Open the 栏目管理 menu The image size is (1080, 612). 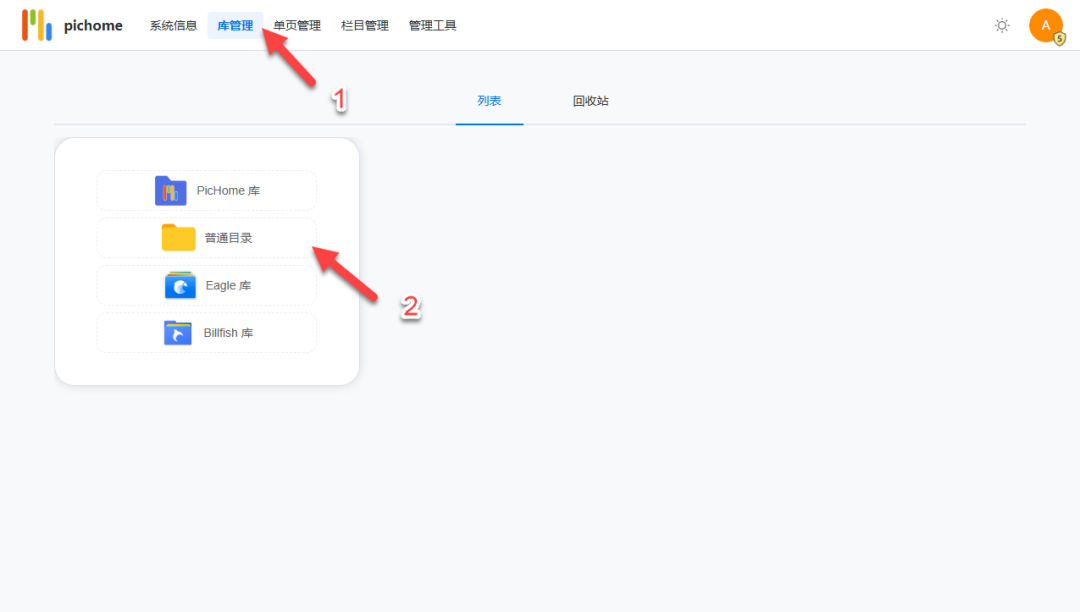[364, 25]
